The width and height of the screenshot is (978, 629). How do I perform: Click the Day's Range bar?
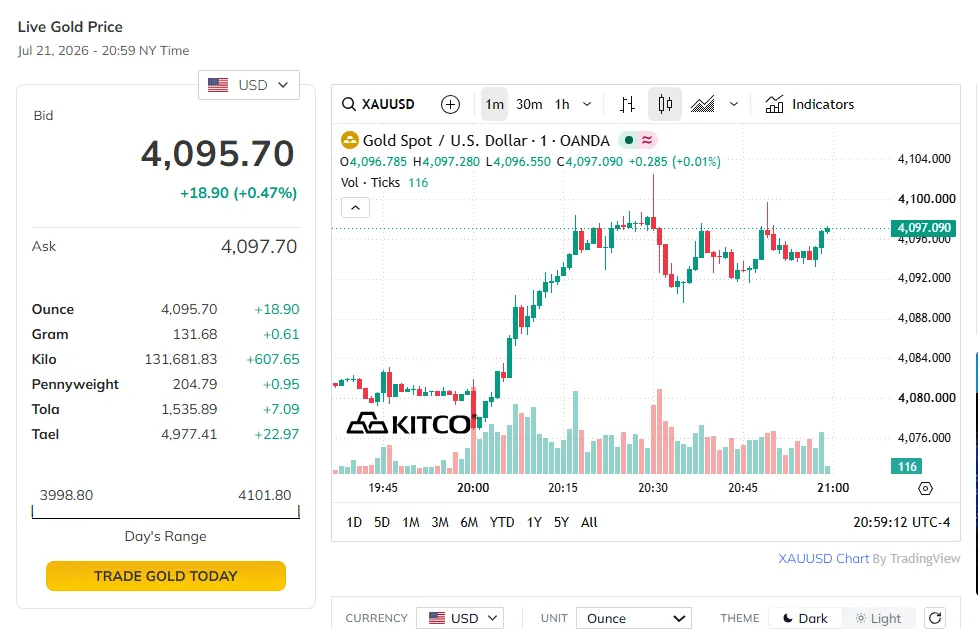[166, 512]
